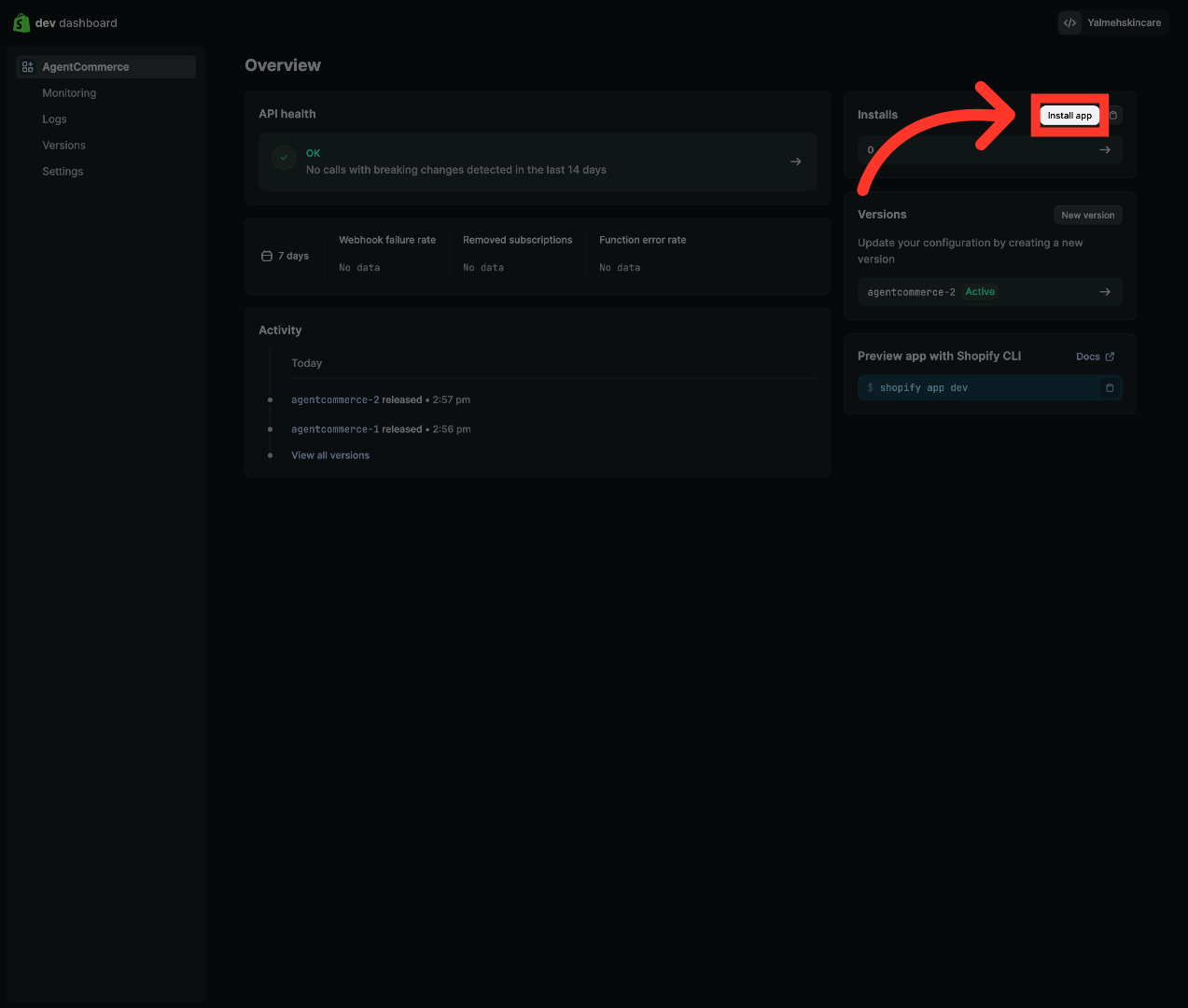Click the Today activity label
The image size is (1188, 1008).
307,363
